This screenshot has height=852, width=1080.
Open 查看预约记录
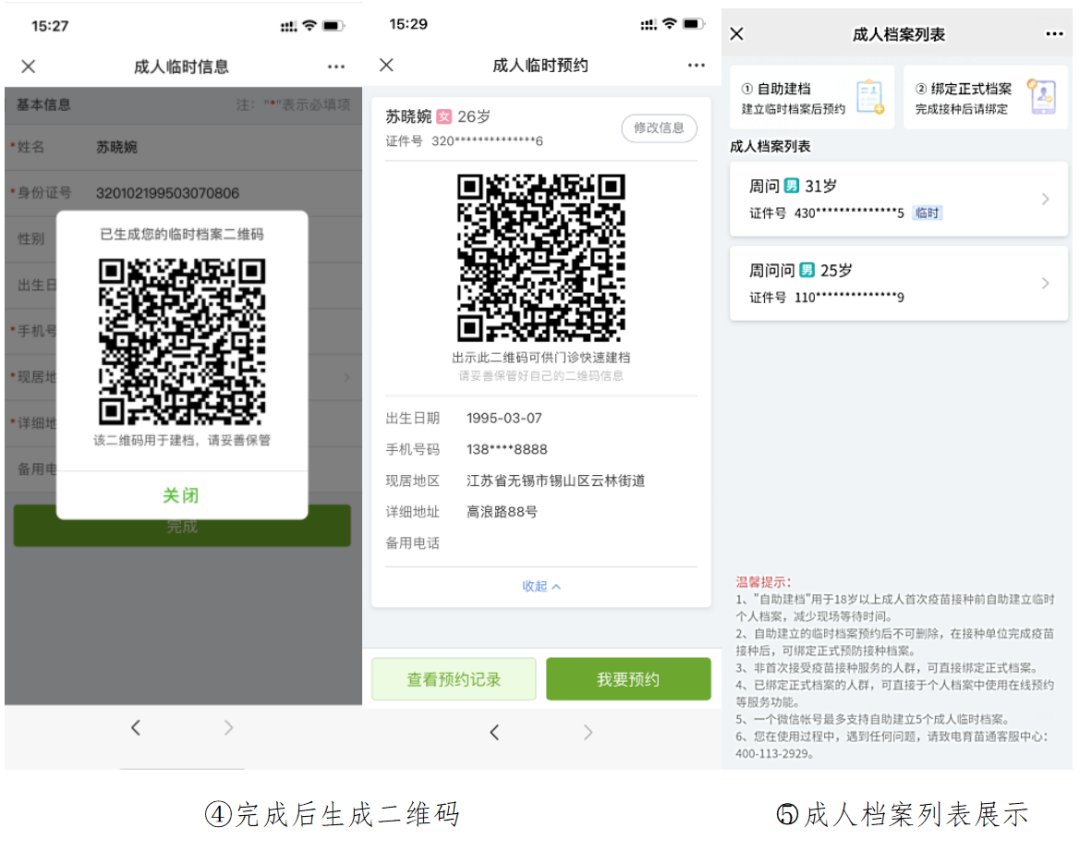pyautogui.click(x=453, y=679)
